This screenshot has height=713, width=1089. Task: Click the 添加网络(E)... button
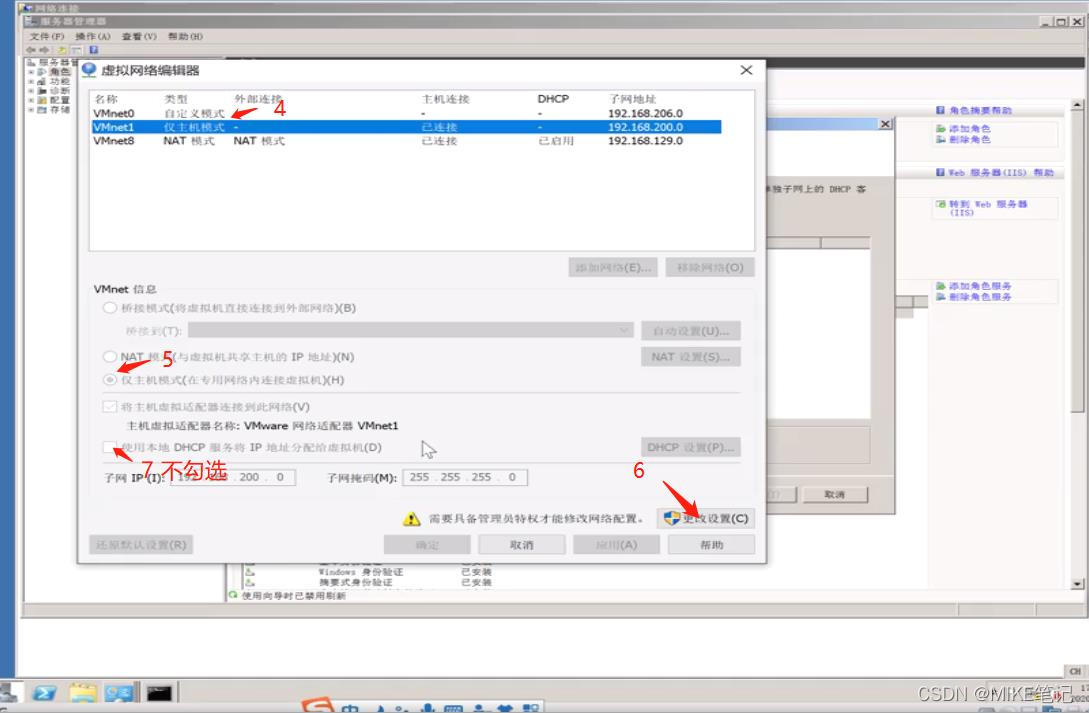(613, 267)
